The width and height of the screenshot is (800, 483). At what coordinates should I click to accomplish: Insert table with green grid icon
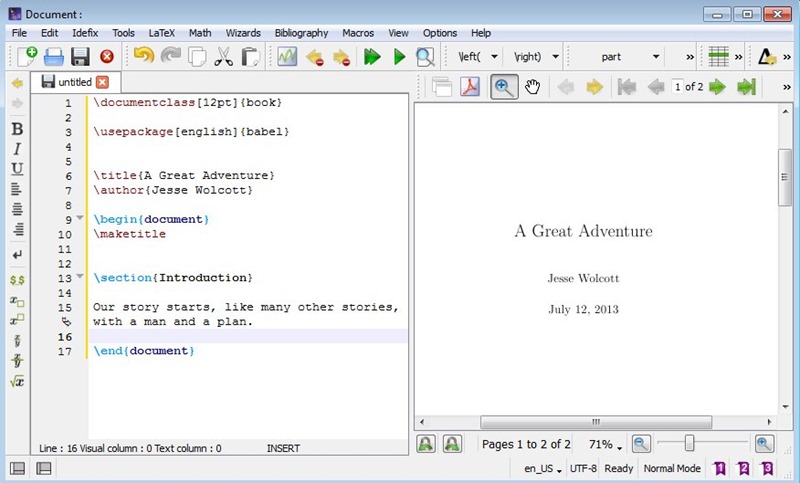click(x=718, y=57)
